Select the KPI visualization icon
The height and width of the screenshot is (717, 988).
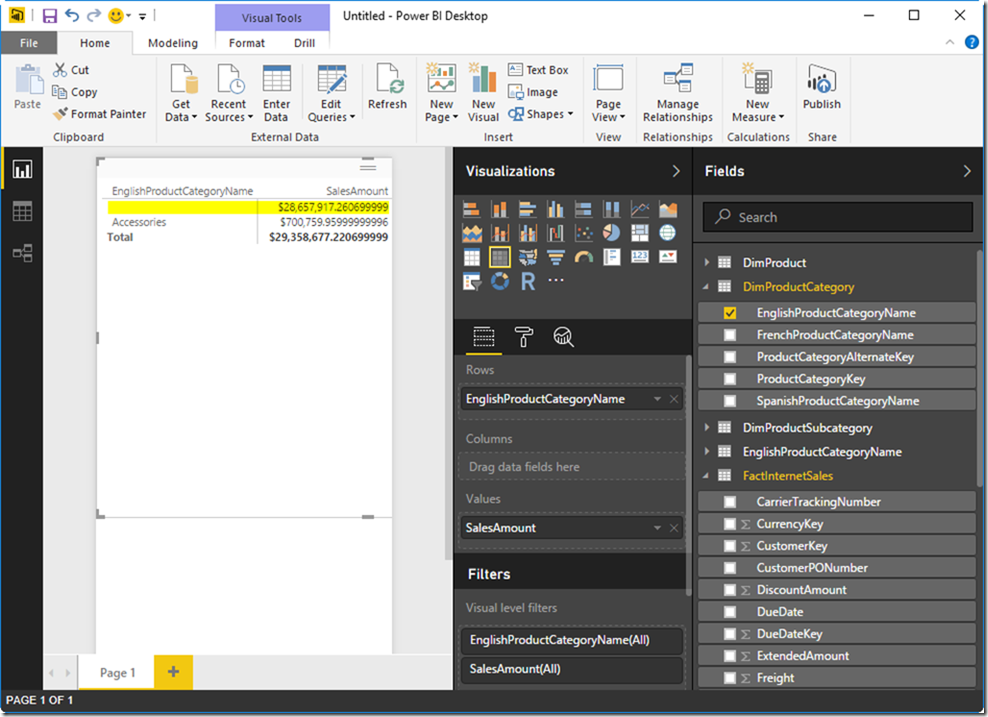click(x=668, y=257)
